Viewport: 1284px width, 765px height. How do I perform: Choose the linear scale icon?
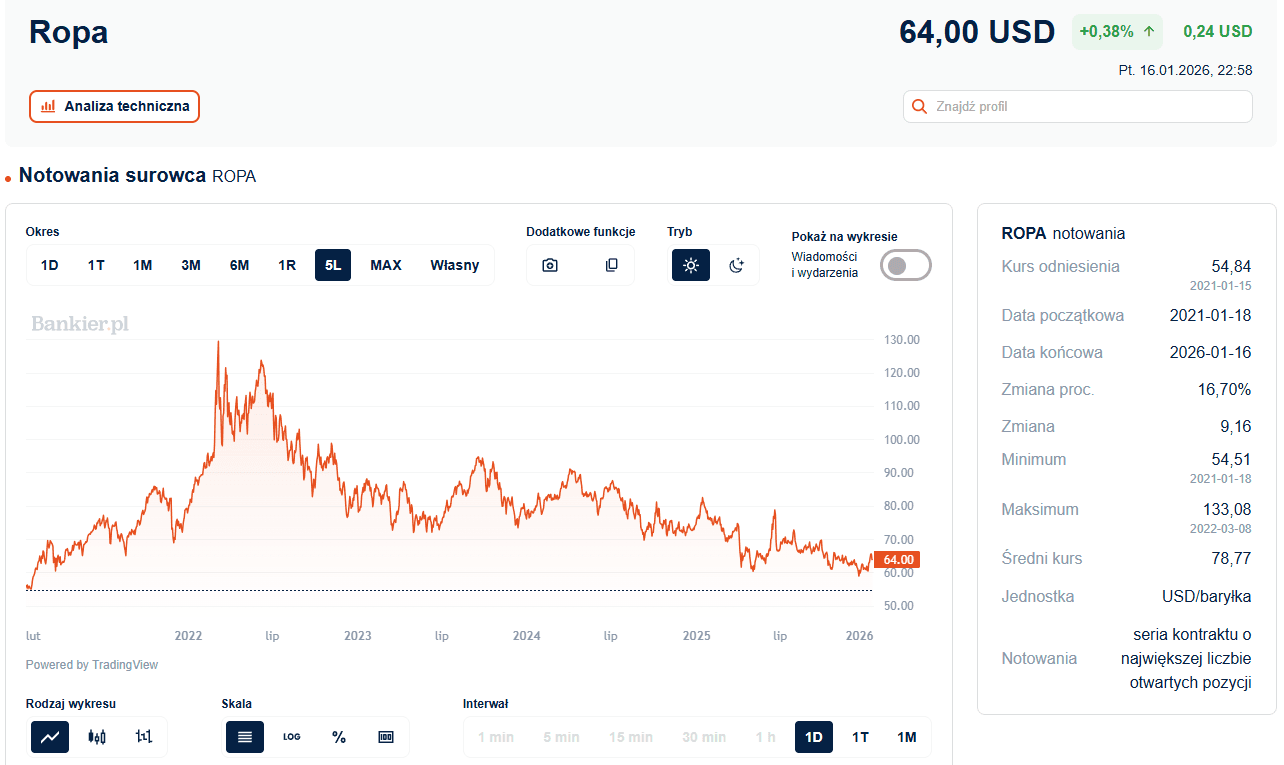245,737
